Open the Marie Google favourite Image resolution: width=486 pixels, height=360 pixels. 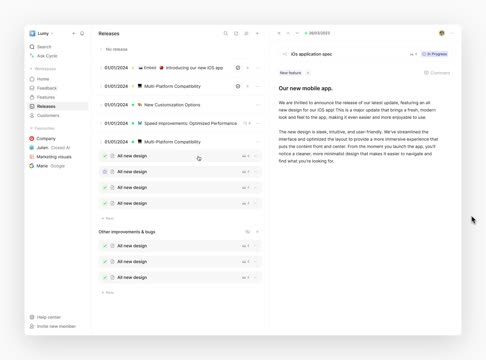47,166
